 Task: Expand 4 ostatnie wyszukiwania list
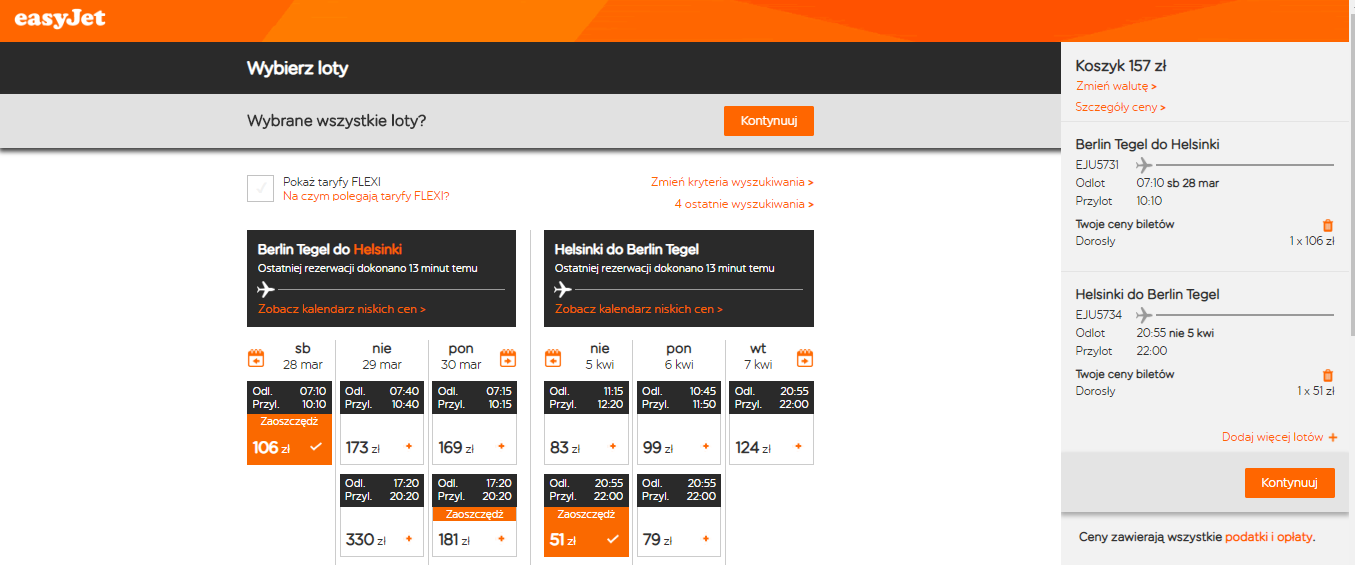[744, 204]
